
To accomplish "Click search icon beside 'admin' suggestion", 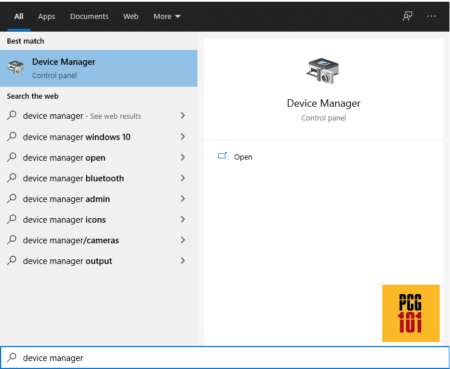I will pyautogui.click(x=12, y=198).
